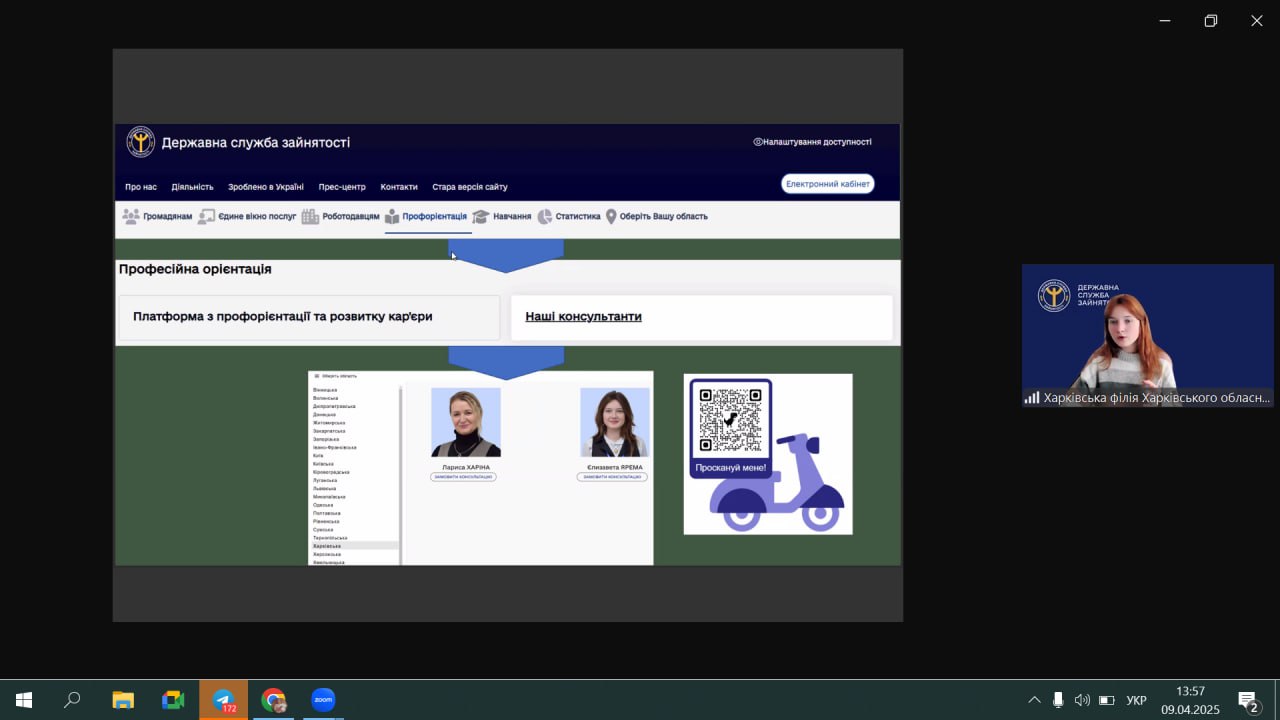The width and height of the screenshot is (1280, 720).
Task: Open "Налаштування доступності" accessibility settings
Action: [x=812, y=142]
